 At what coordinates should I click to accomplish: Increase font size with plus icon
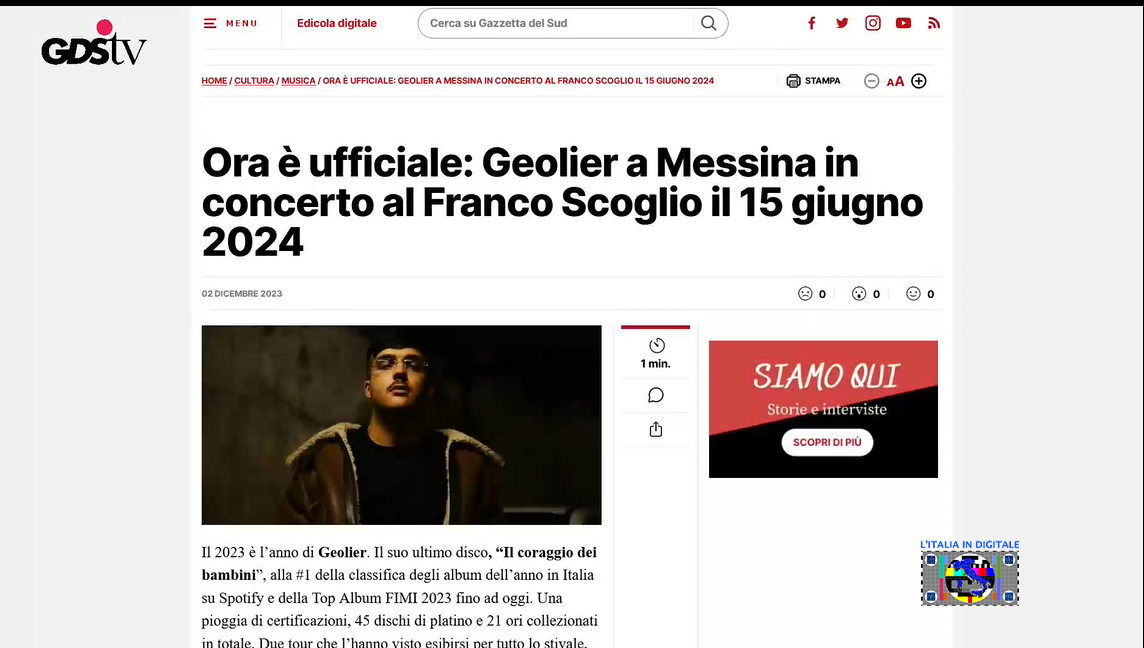coord(919,81)
